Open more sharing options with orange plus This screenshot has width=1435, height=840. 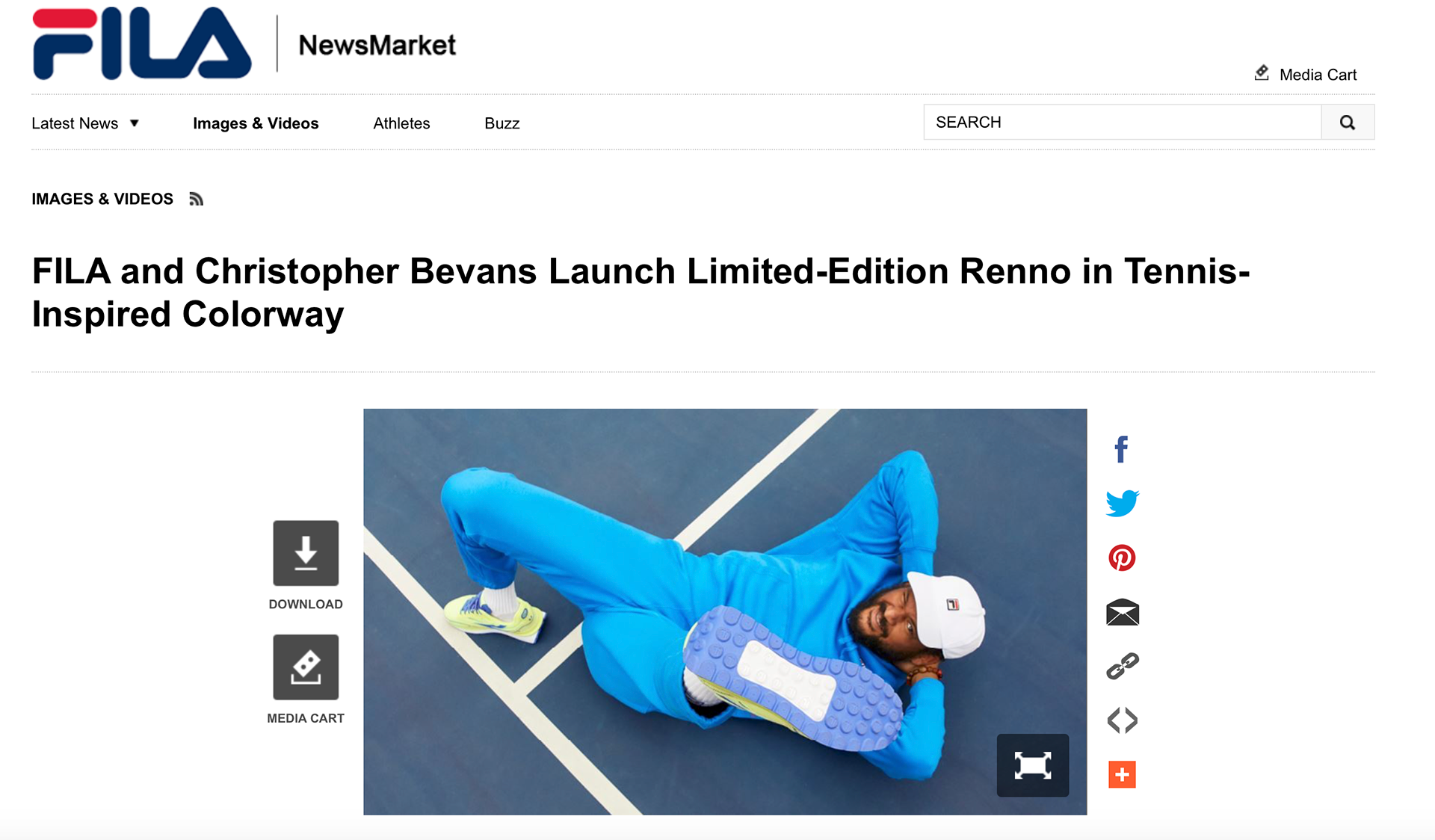(x=1122, y=774)
